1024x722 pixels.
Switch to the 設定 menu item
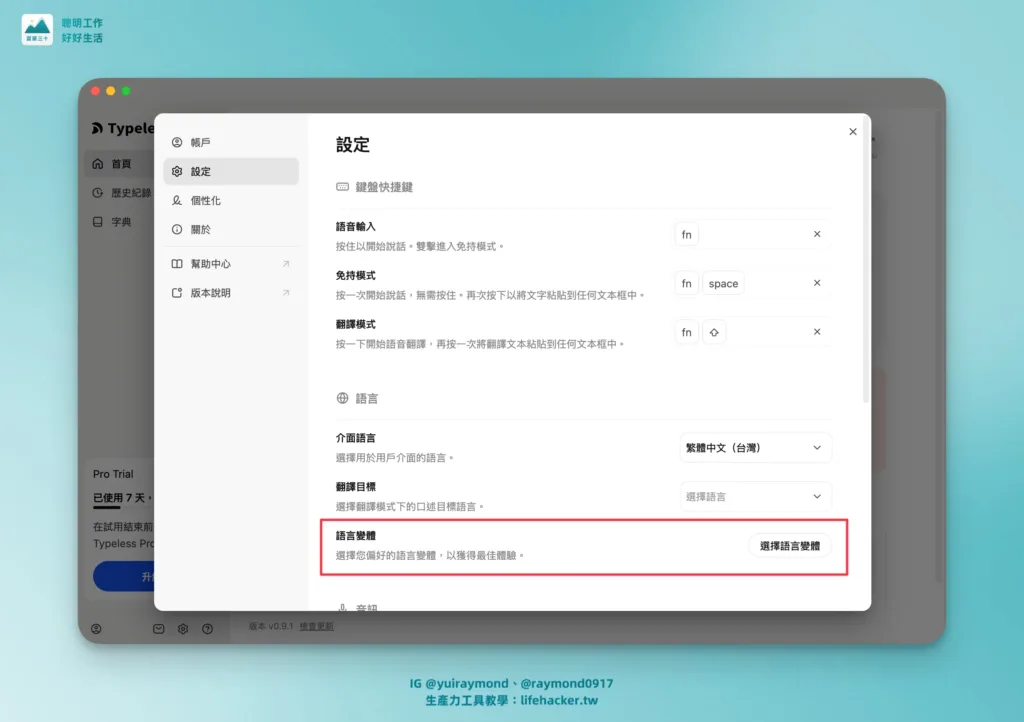pos(195,171)
